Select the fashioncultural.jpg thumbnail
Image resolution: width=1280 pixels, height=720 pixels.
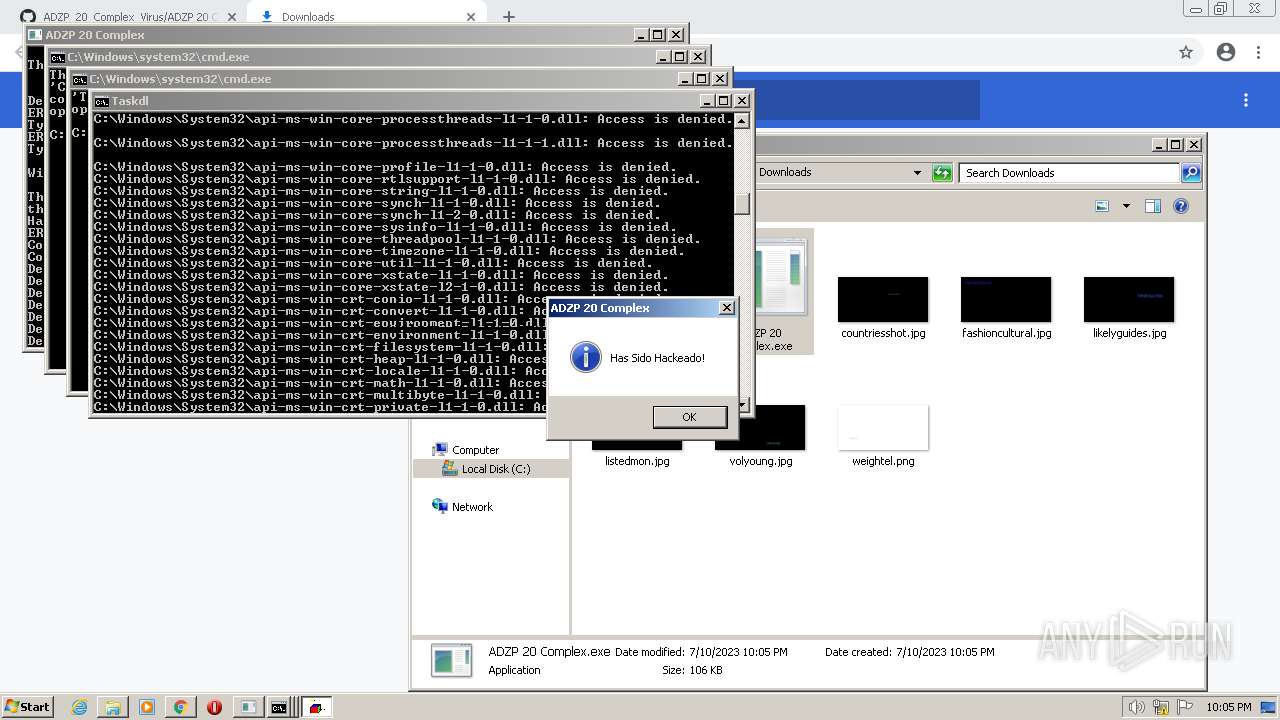1006,299
